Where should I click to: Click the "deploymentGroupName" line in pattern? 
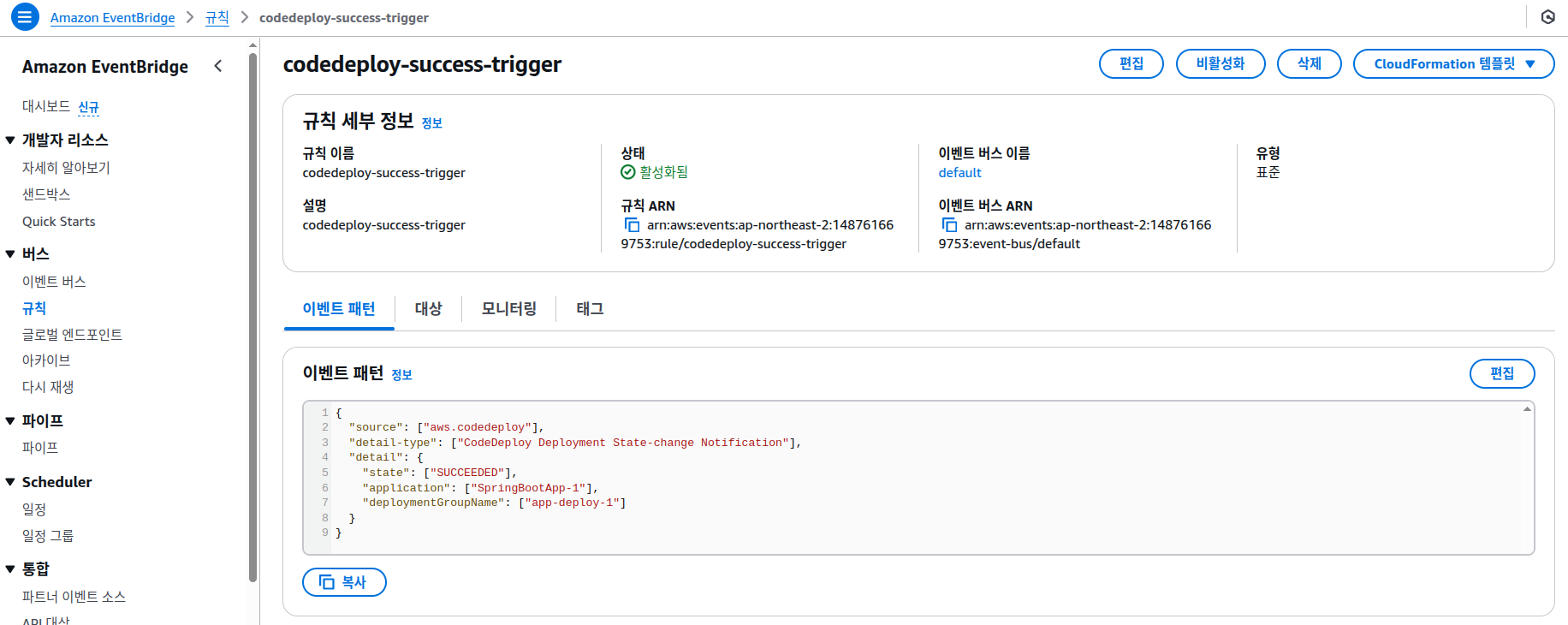pos(494,503)
